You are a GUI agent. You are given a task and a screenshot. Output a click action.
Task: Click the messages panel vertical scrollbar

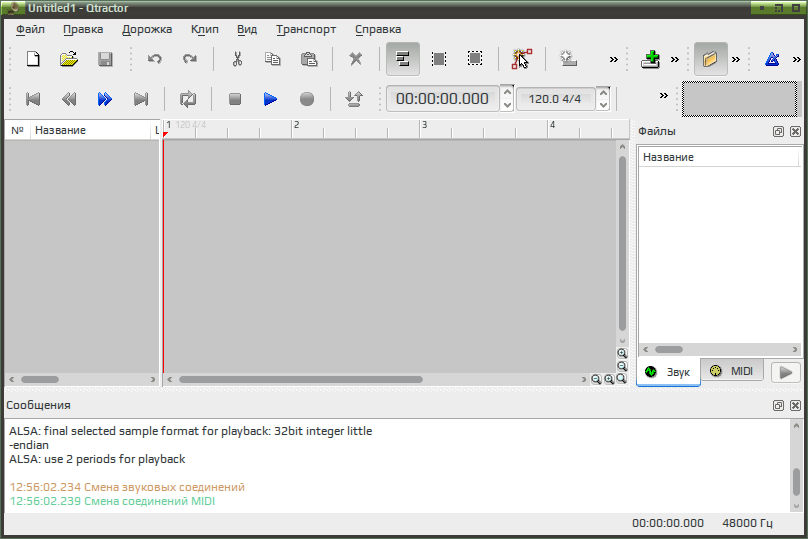[796, 481]
